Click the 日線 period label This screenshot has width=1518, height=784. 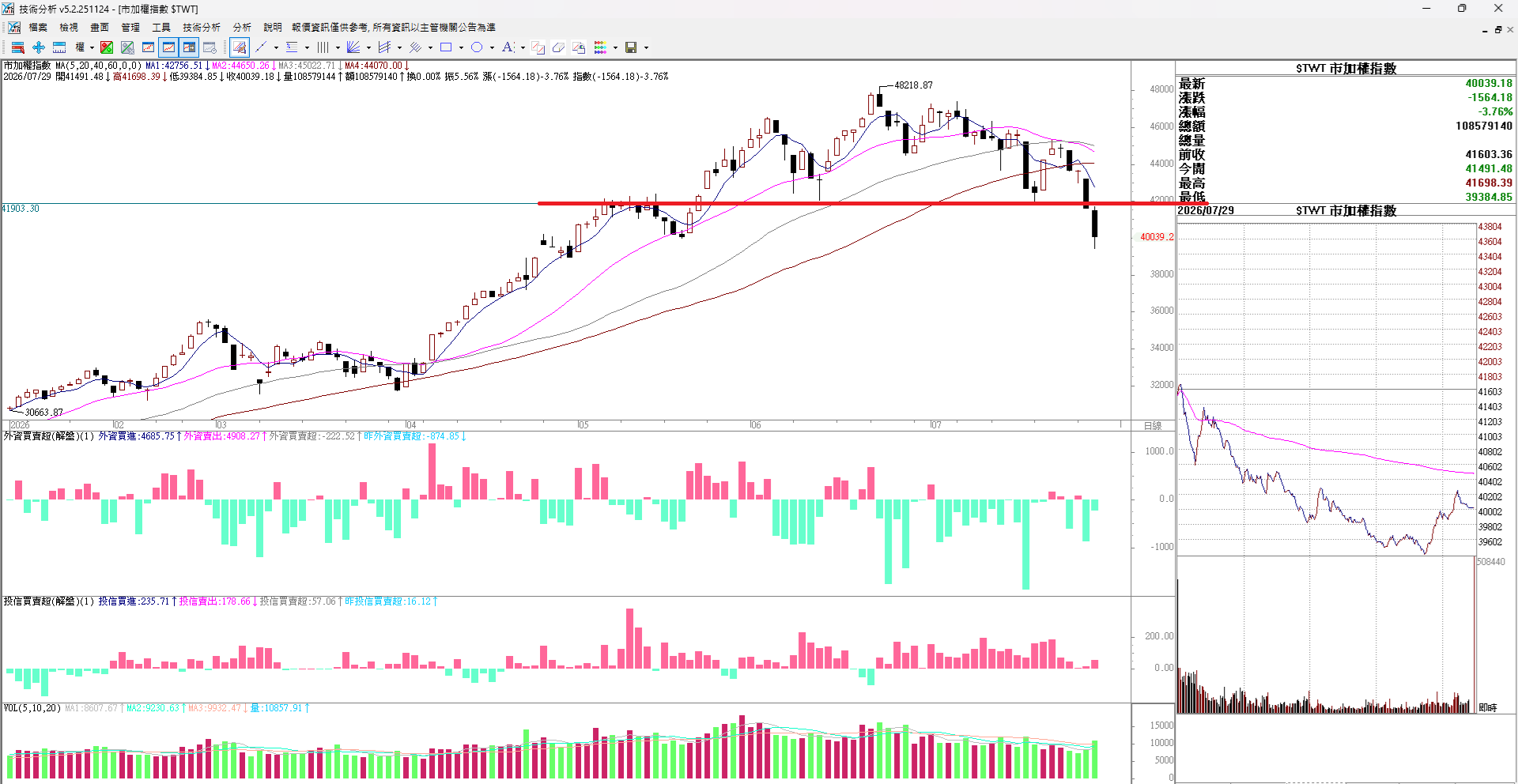[x=1153, y=425]
